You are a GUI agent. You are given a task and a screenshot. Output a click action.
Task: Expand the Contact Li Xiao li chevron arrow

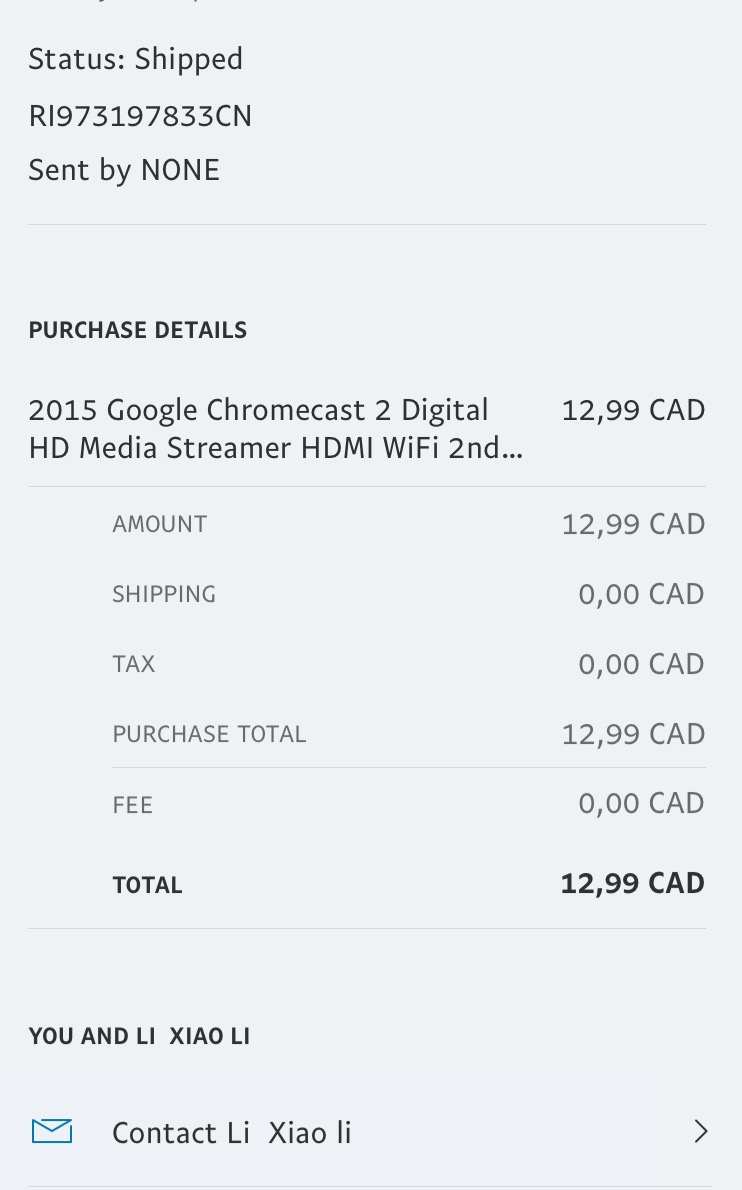pos(701,1131)
